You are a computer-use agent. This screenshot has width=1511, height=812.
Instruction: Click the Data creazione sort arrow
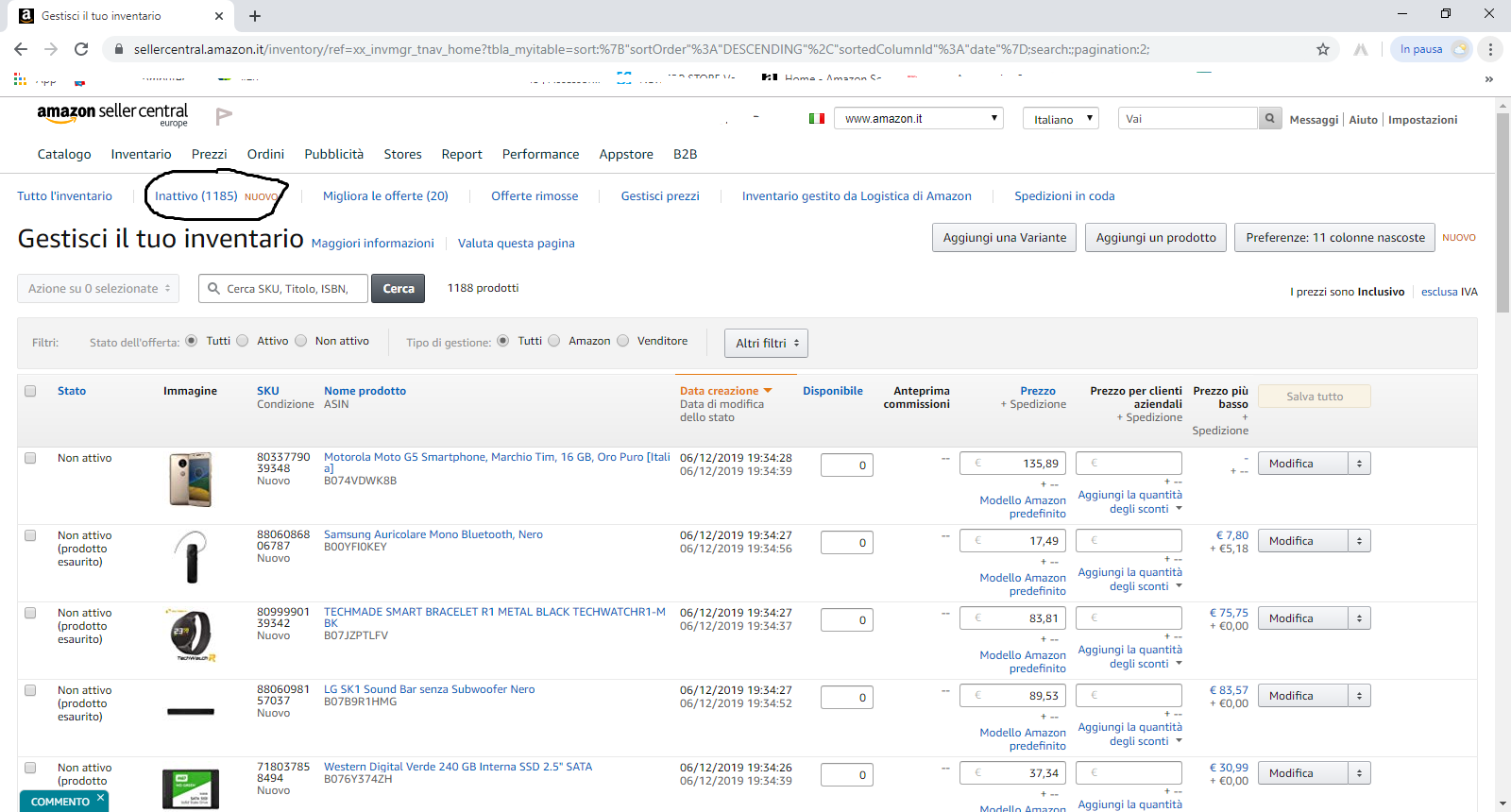pyautogui.click(x=768, y=391)
